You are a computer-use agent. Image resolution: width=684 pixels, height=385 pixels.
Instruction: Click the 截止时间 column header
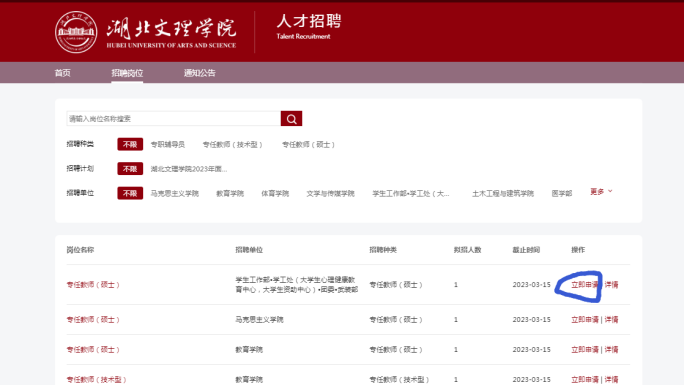click(526, 250)
